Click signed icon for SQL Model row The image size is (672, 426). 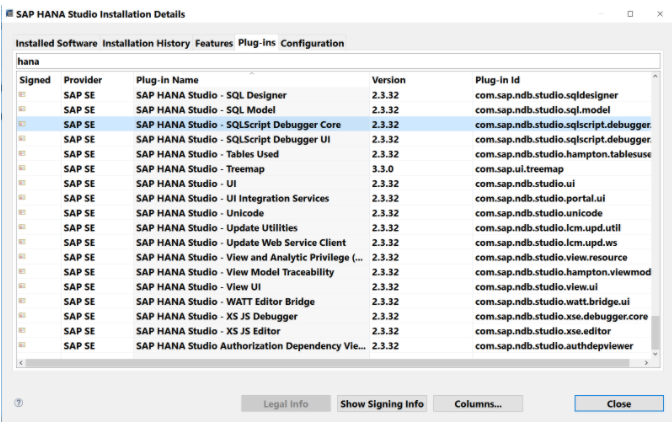pos(22,109)
